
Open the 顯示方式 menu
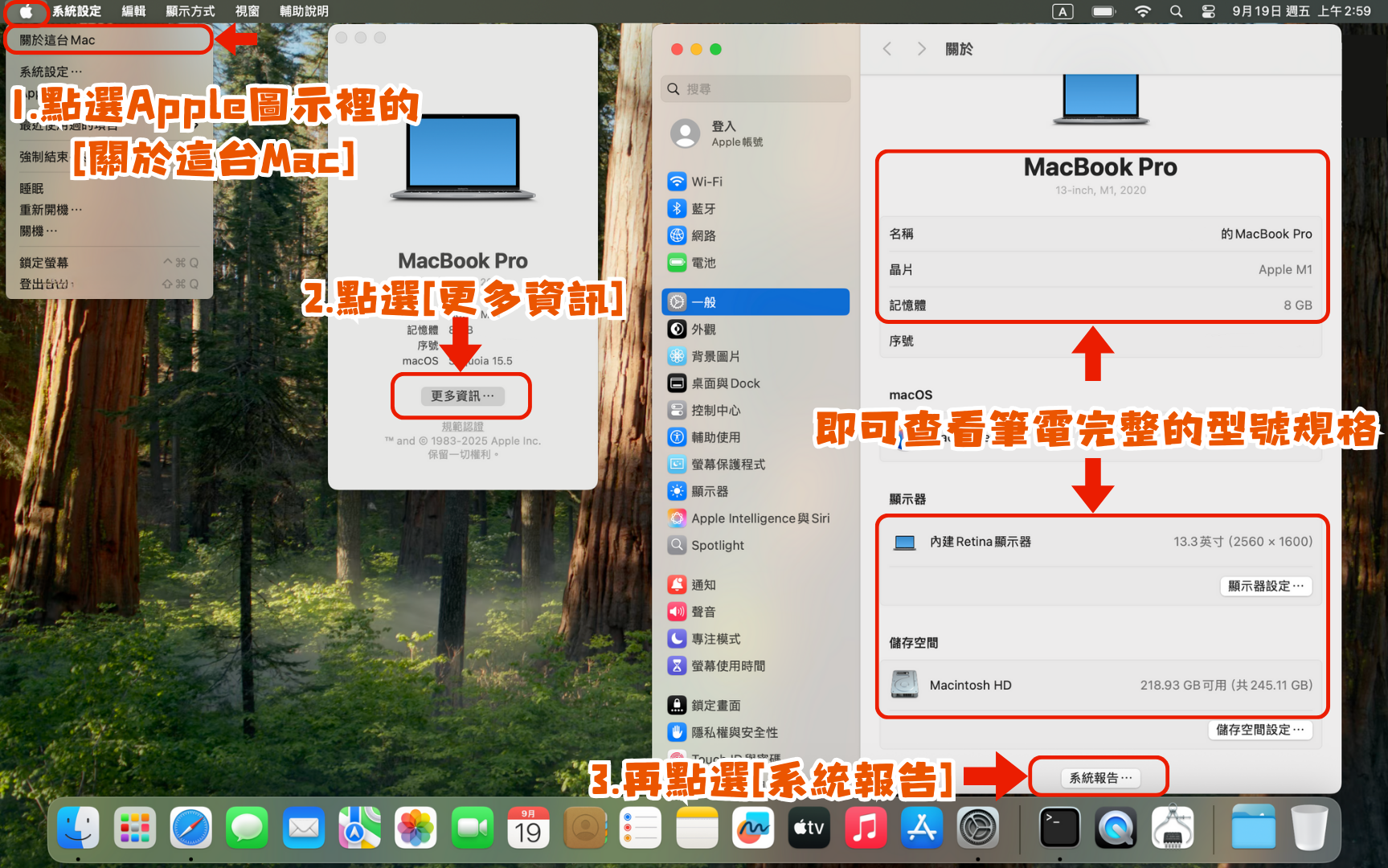190,11
